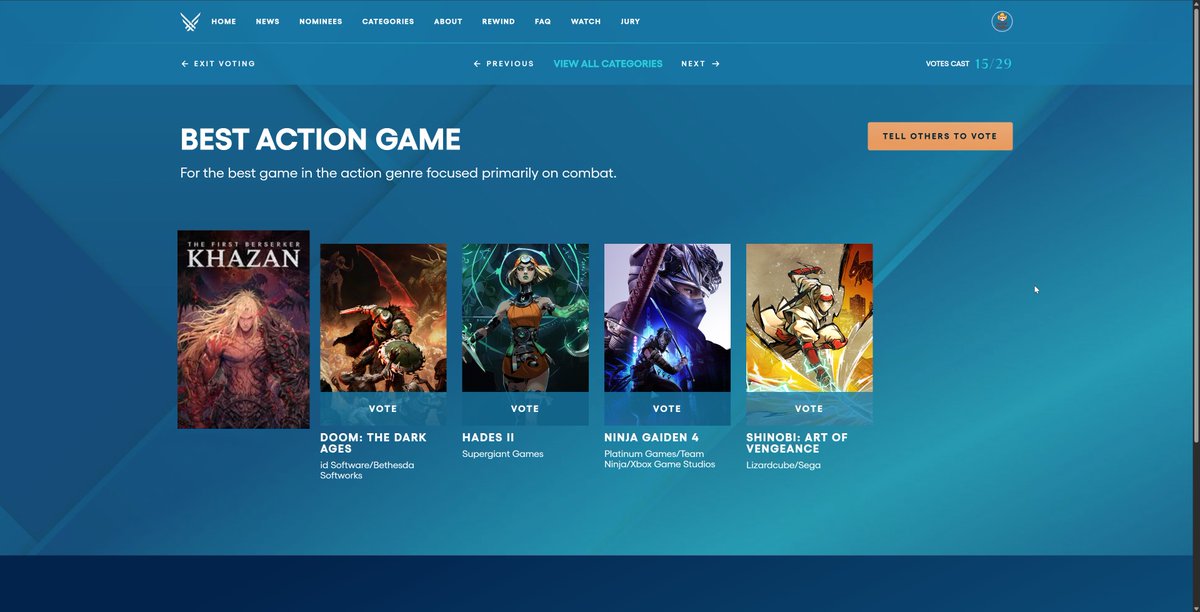The image size is (1200, 612).
Task: Click the Ninja Gaiden 4 title text
Action: tap(651, 438)
